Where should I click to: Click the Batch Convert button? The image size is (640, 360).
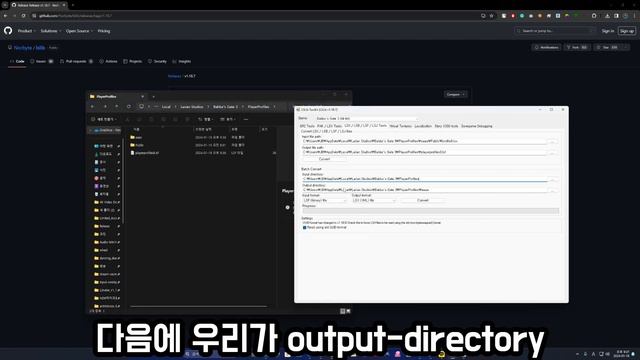pos(423,200)
